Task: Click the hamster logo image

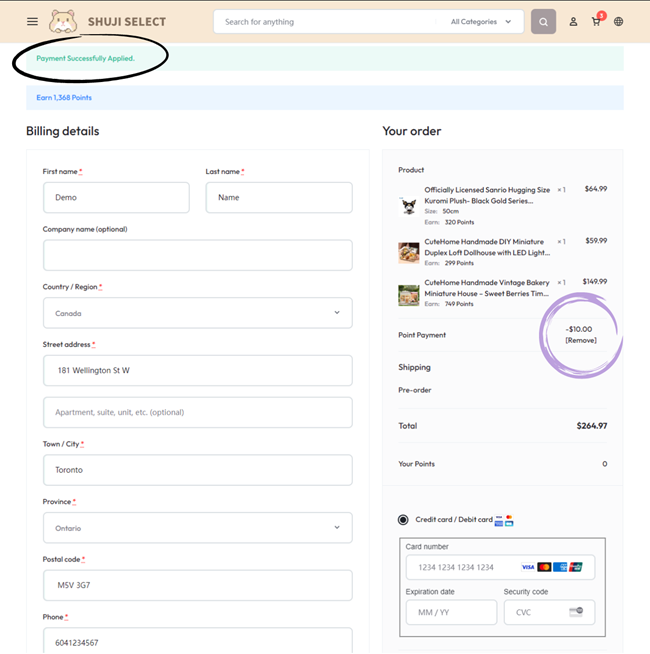Action: pyautogui.click(x=63, y=22)
